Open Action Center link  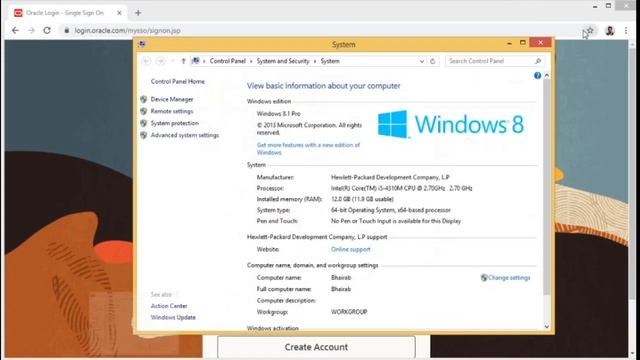(x=169, y=306)
